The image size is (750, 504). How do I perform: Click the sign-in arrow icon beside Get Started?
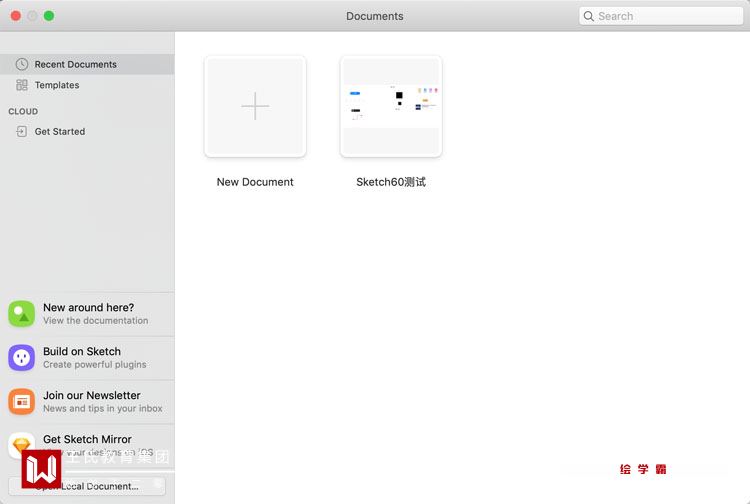[x=22, y=131]
